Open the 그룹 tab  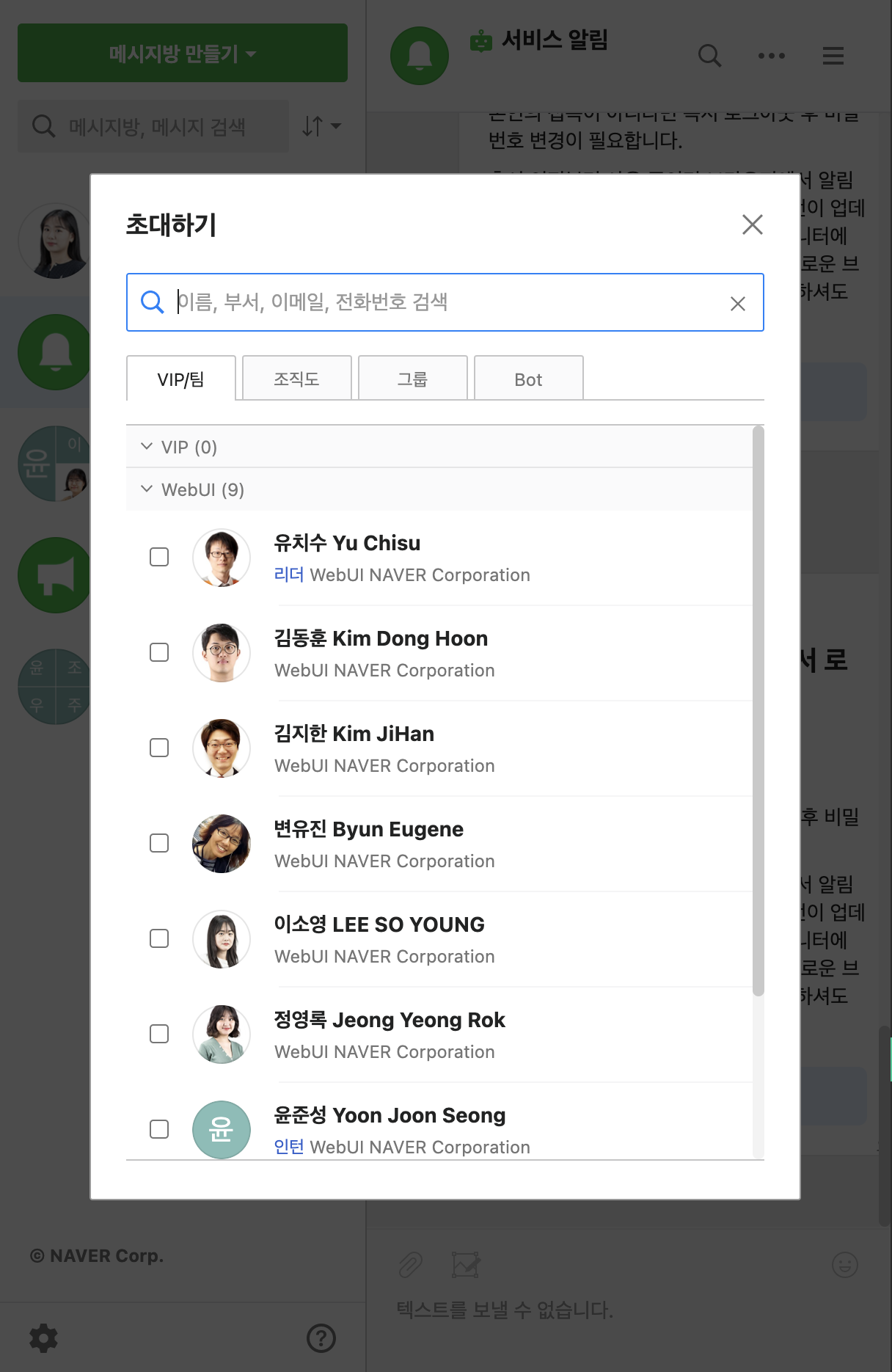(x=413, y=379)
